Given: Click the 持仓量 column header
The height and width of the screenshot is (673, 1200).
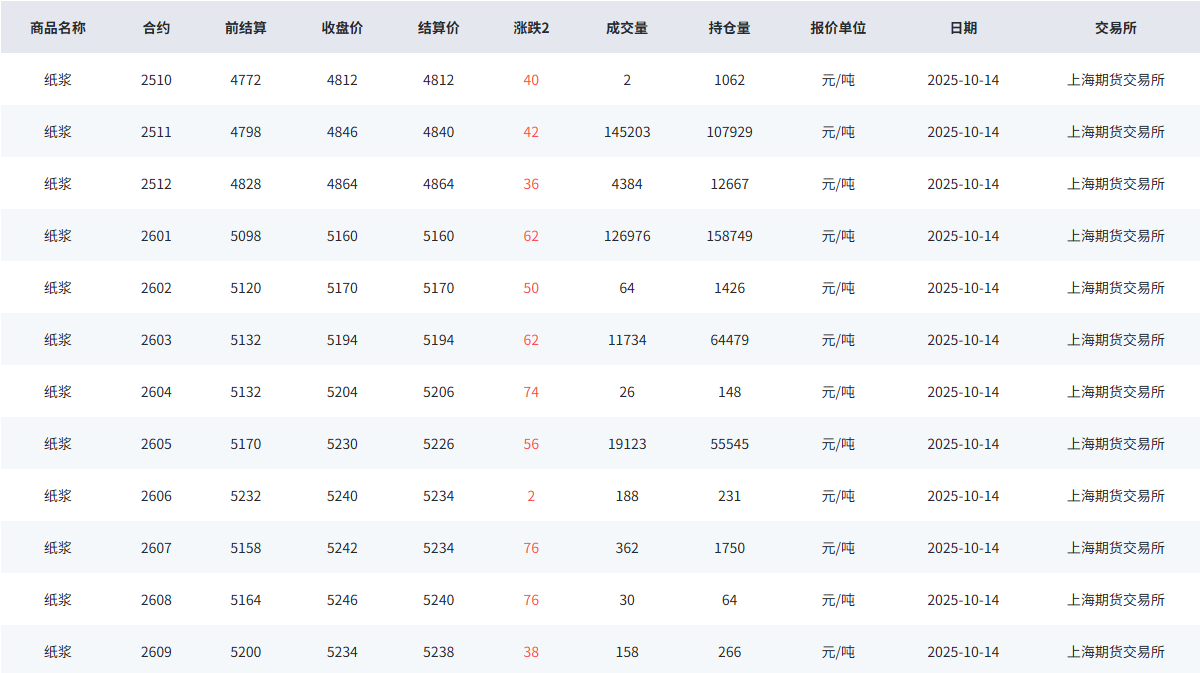Looking at the screenshot, I should coord(729,28).
